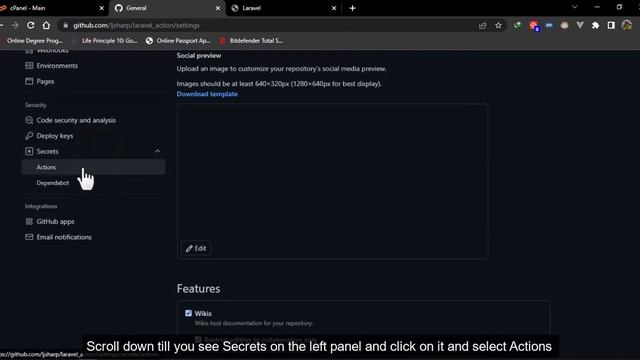Open the browser profile avatar

(627, 25)
